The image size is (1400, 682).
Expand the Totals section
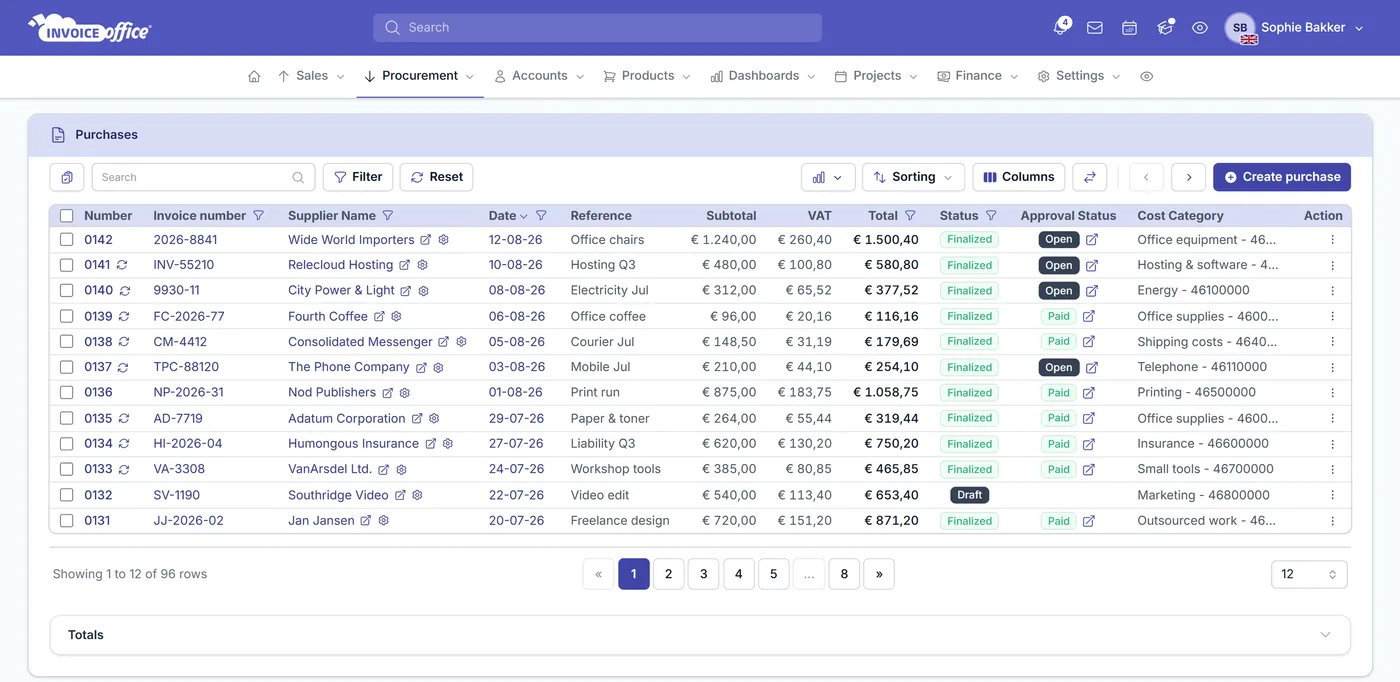click(x=700, y=635)
